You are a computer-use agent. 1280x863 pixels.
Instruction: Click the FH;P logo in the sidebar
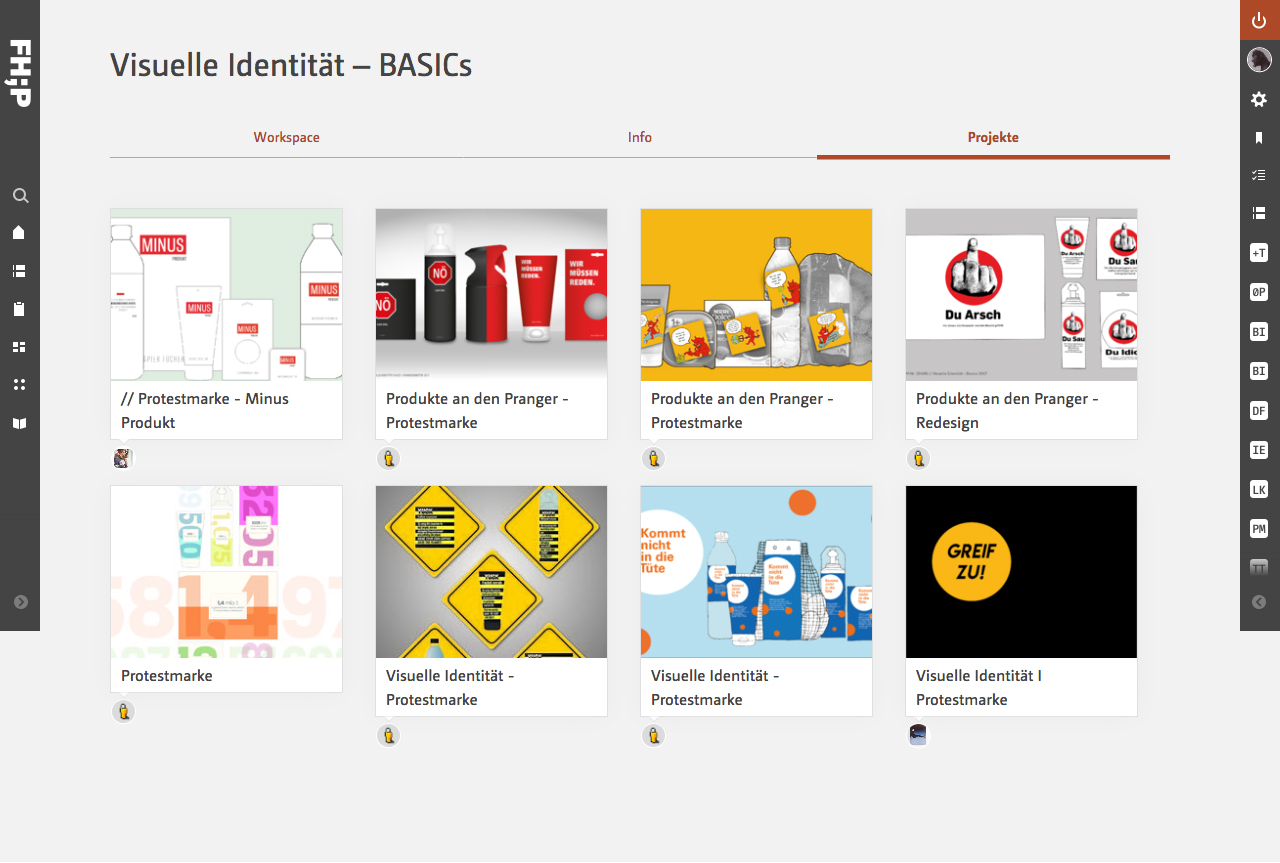click(x=19, y=73)
